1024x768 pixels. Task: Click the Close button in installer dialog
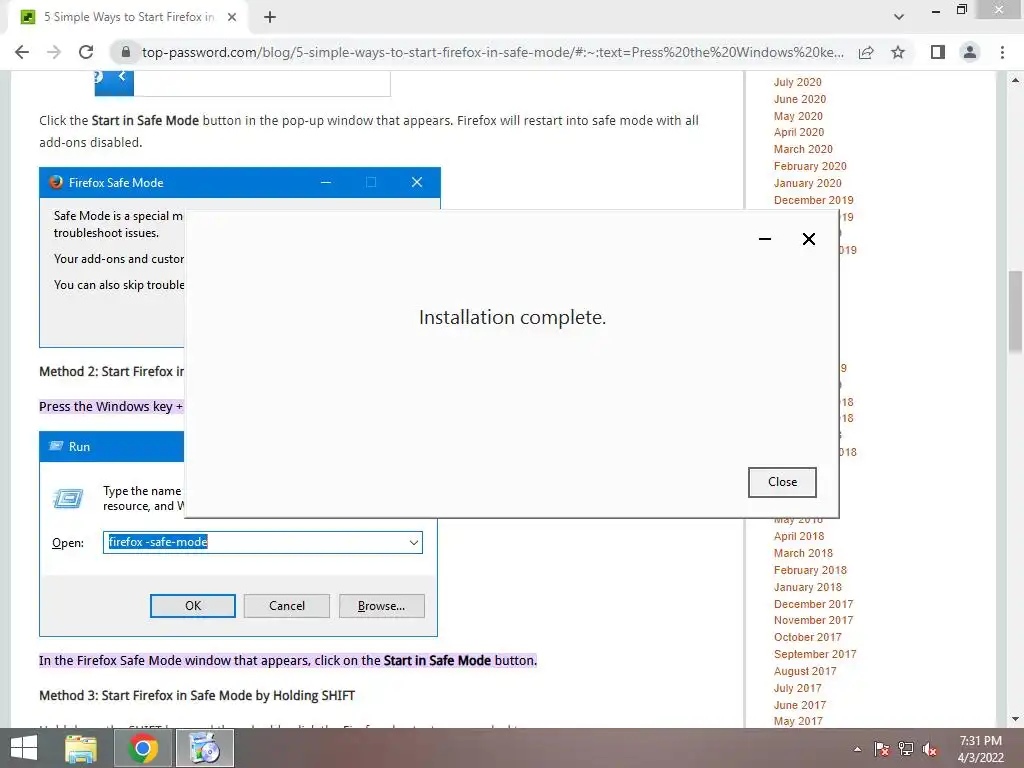(782, 482)
